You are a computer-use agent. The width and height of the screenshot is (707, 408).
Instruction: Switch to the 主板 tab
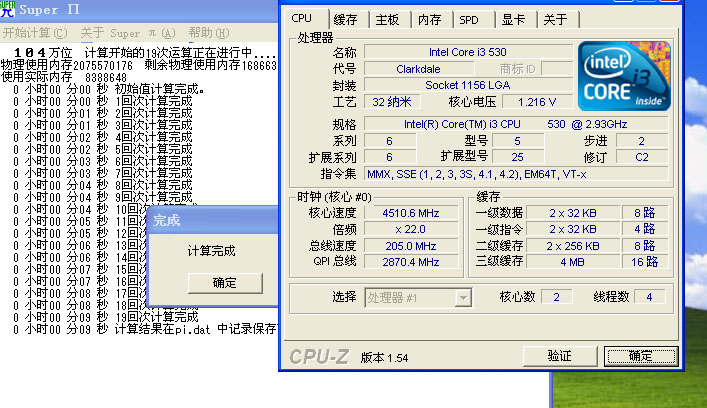387,19
